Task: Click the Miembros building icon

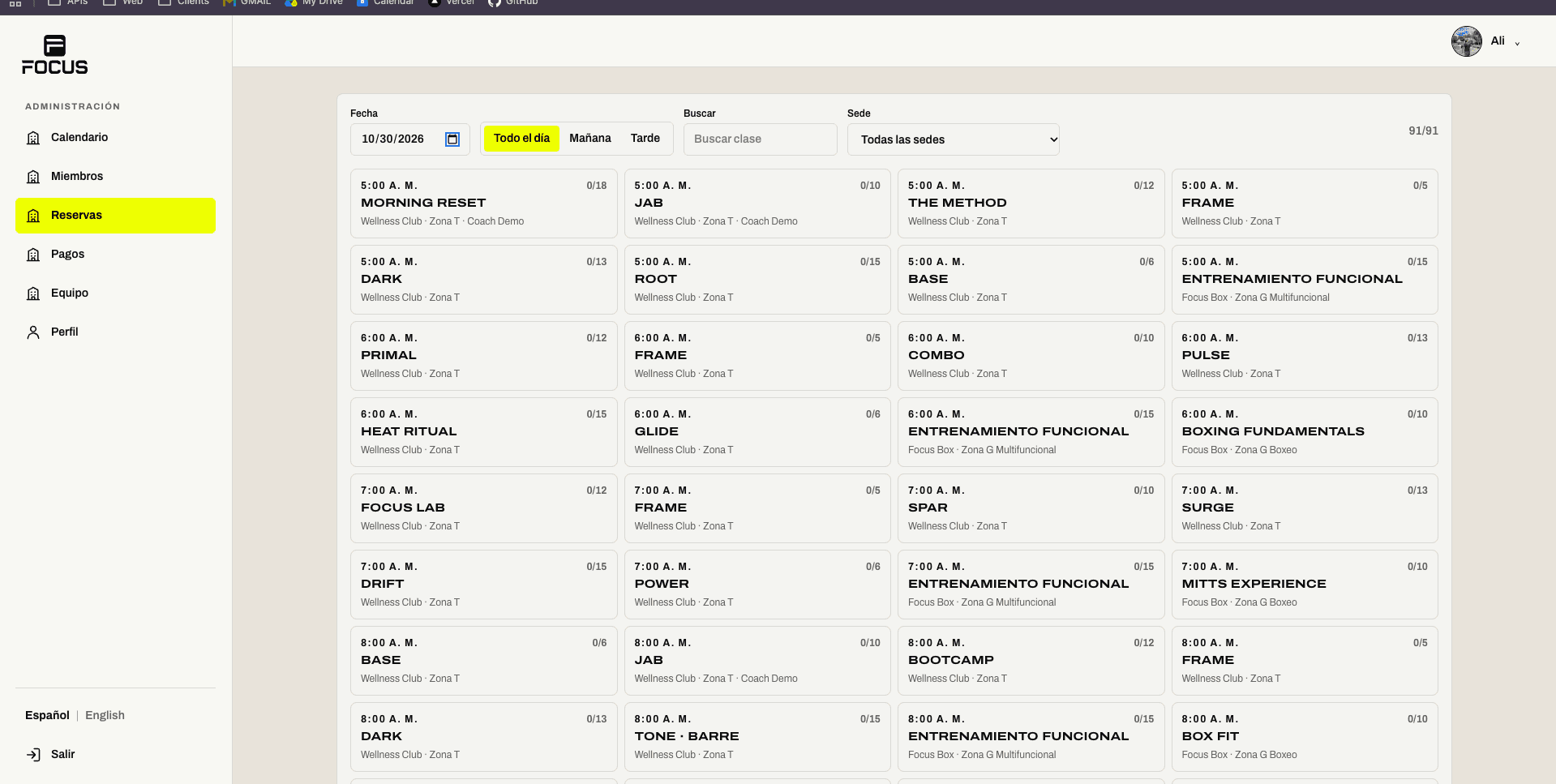Action: pos(33,177)
